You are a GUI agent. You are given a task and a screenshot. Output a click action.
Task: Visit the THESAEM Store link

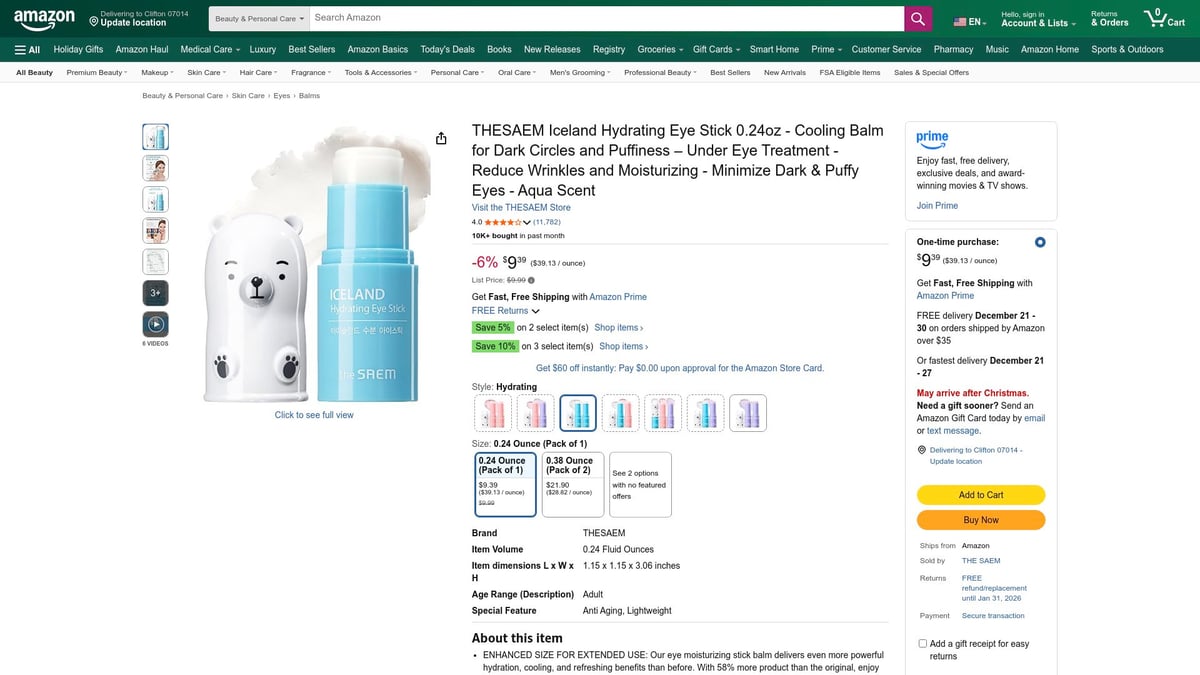pos(521,206)
